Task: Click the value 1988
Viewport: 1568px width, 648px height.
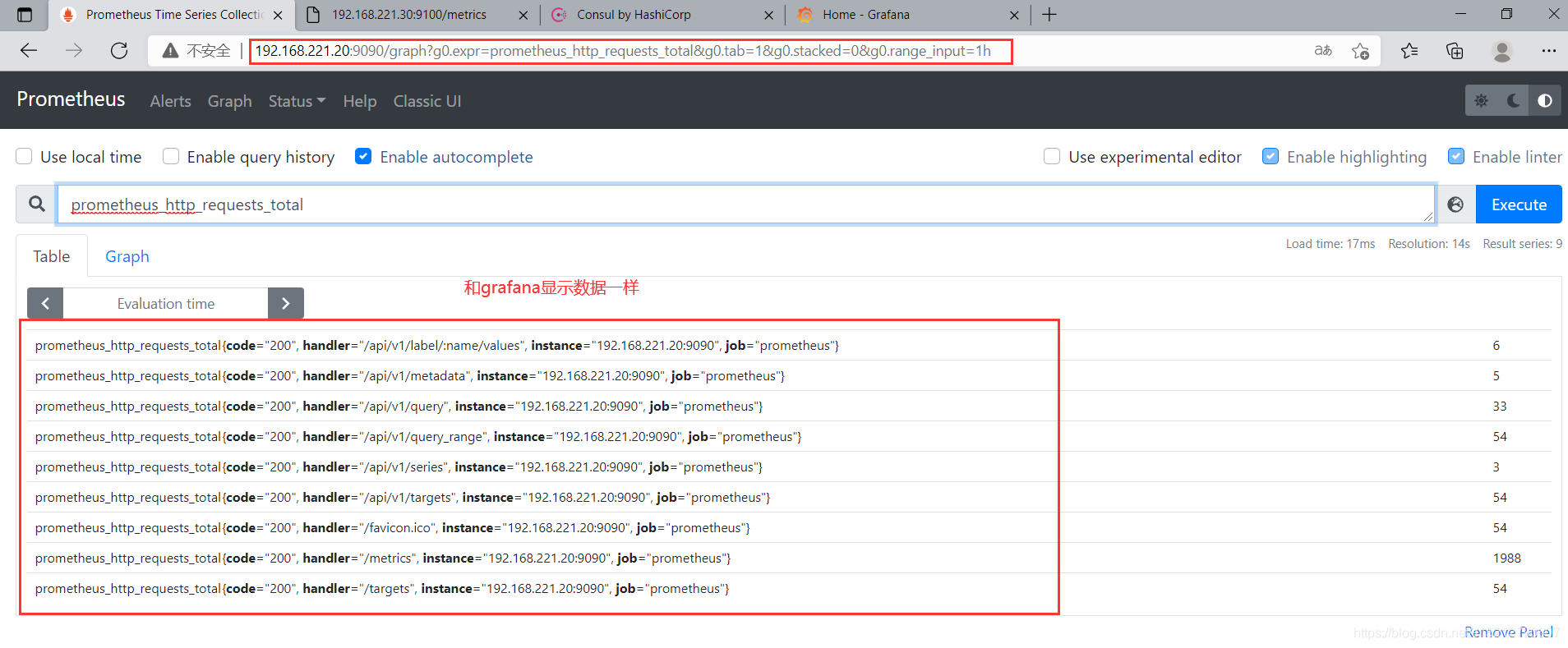Action: 1506,558
